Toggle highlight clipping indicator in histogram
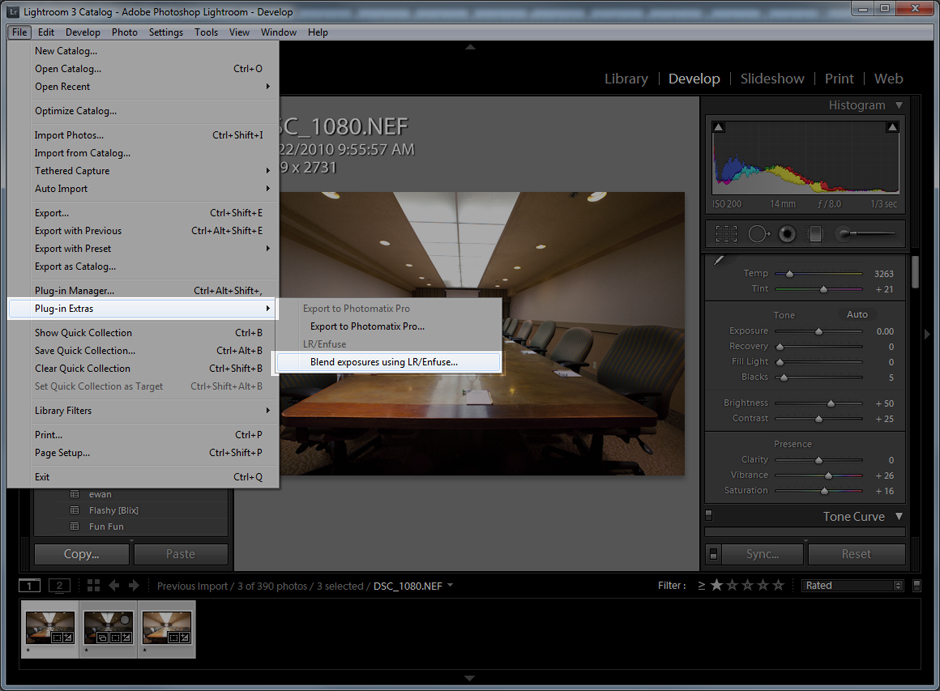The image size is (940, 691). coord(893,127)
